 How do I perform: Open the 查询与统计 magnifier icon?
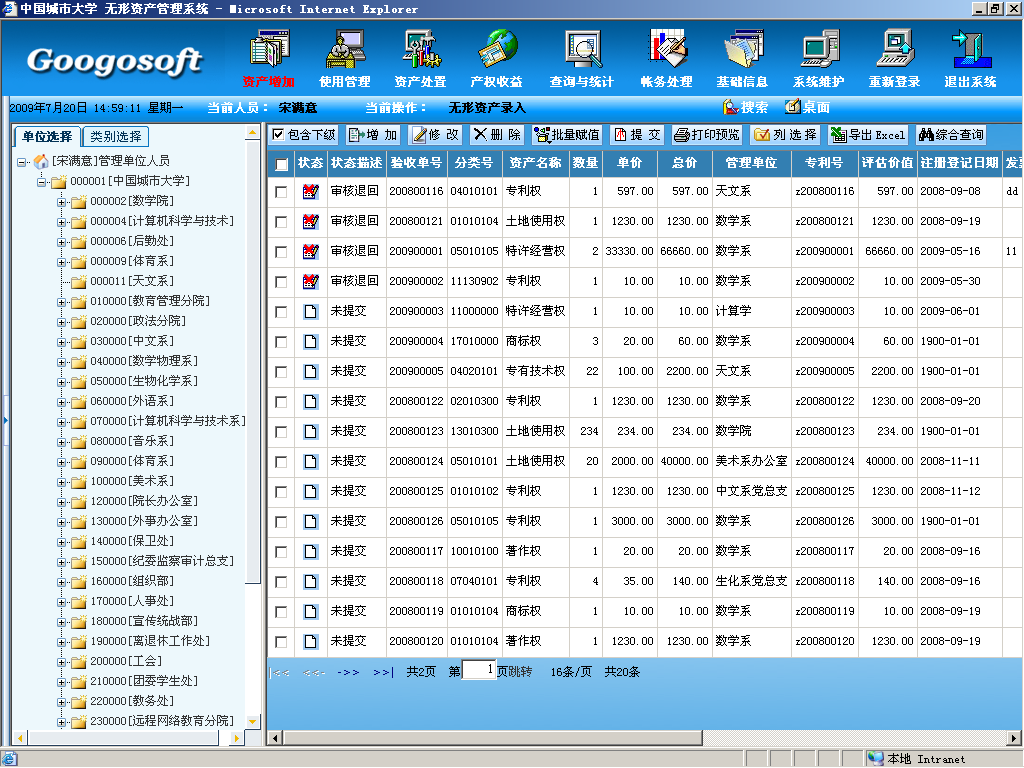(582, 49)
